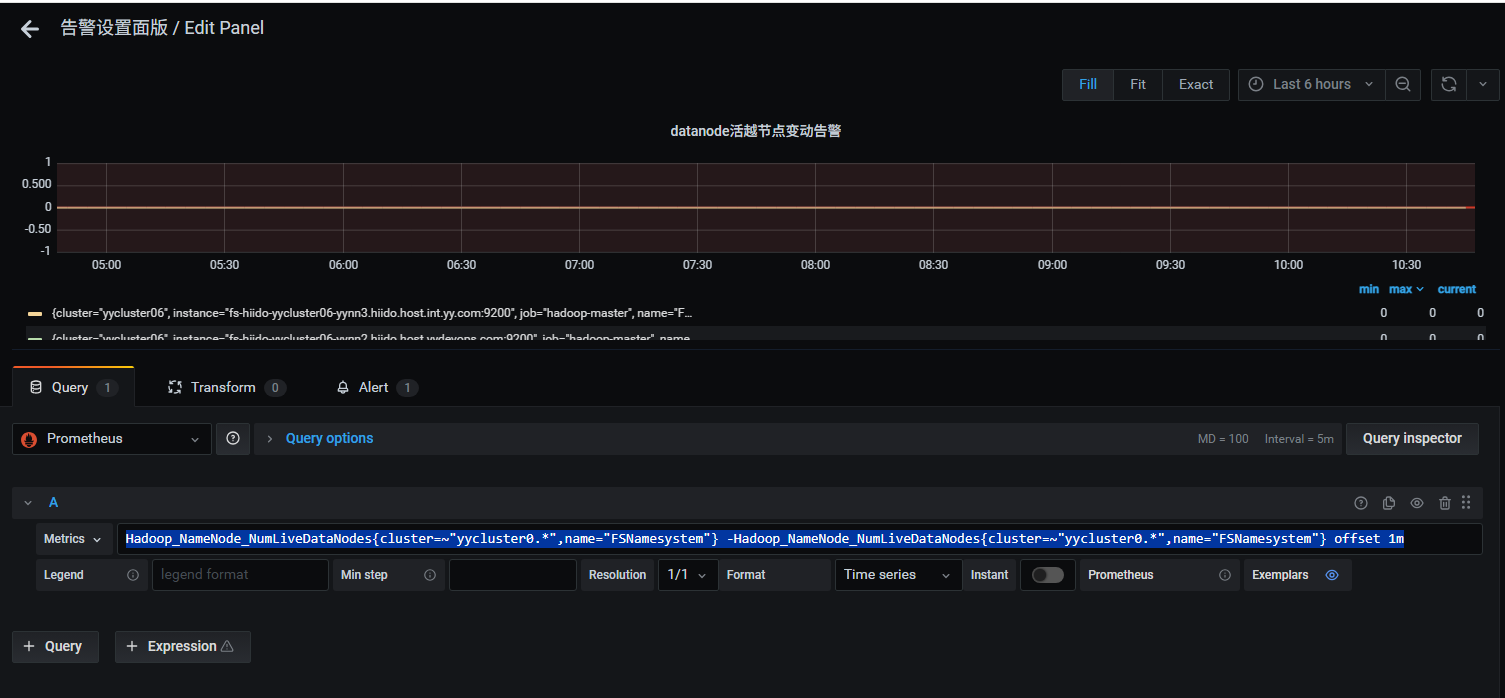This screenshot has width=1505, height=698.
Task: Toggle Exemplars visibility eye
Action: pos(1331,575)
